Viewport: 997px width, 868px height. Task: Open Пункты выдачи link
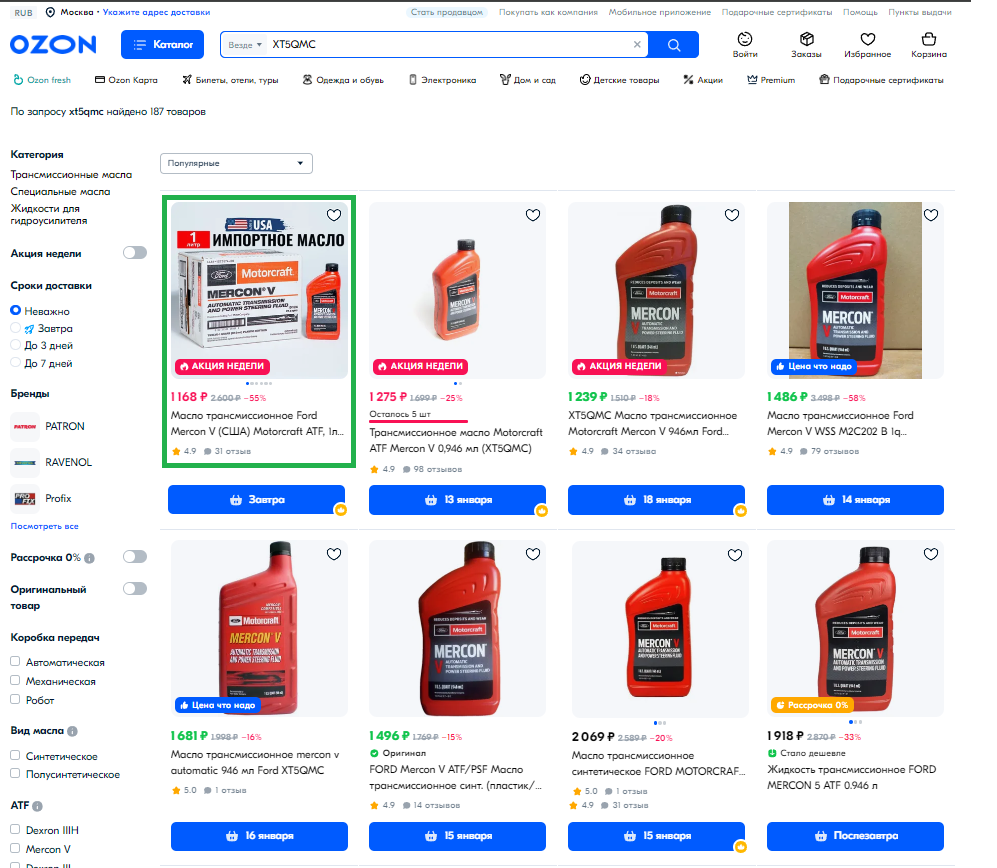(919, 12)
